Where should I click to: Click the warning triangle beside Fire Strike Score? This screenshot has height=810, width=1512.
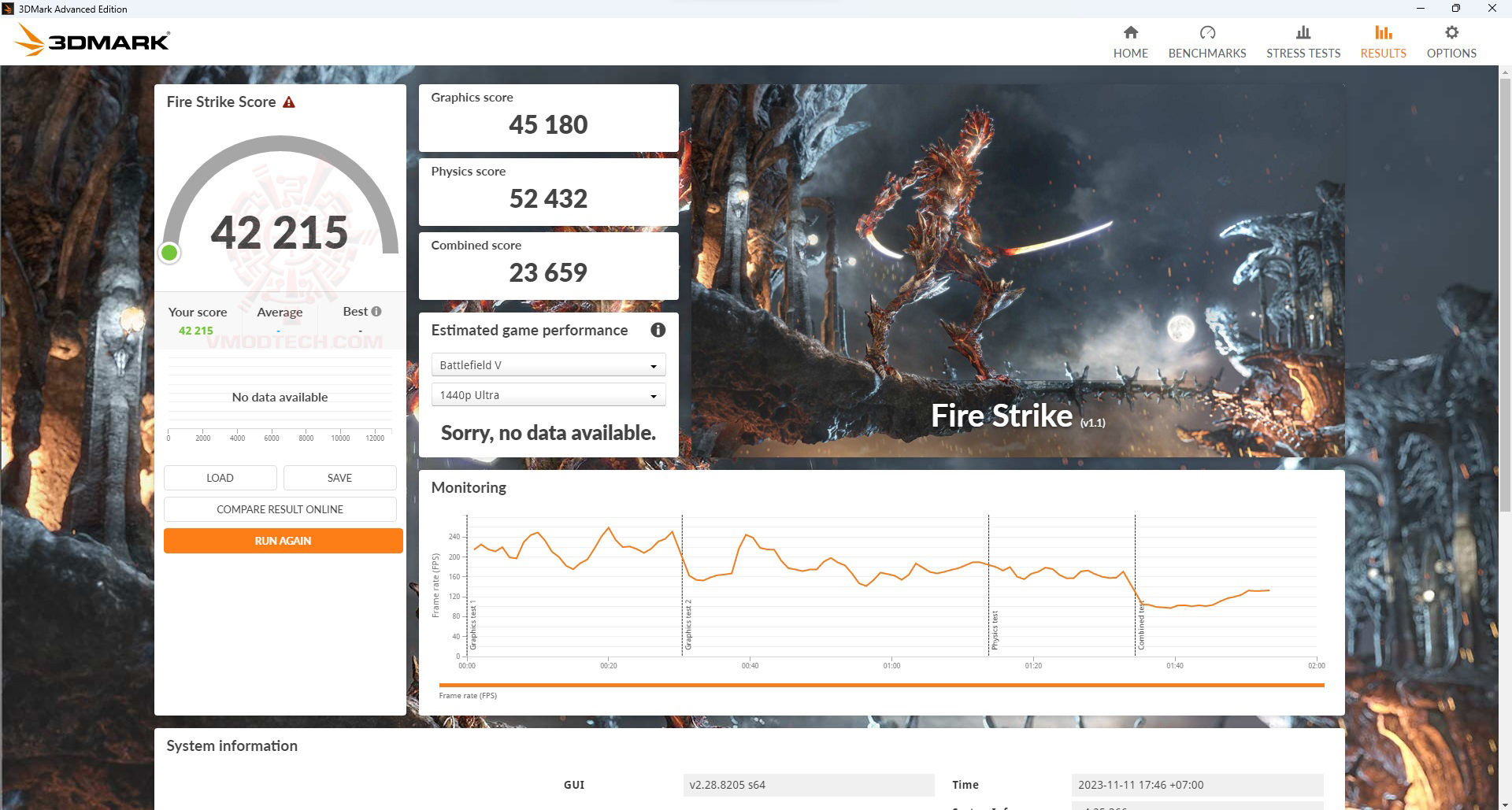click(290, 101)
